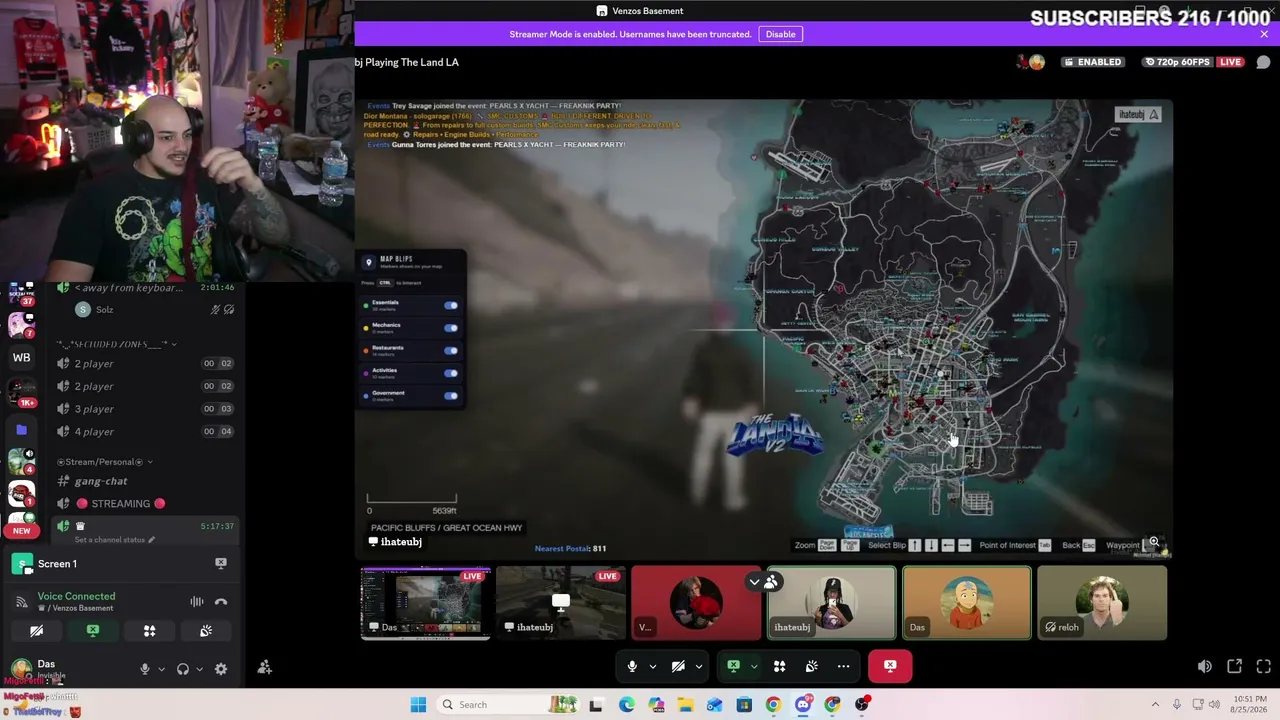The height and width of the screenshot is (720, 1280).
Task: Collapse the SECLUDED ZONES category
Action: coord(116,344)
